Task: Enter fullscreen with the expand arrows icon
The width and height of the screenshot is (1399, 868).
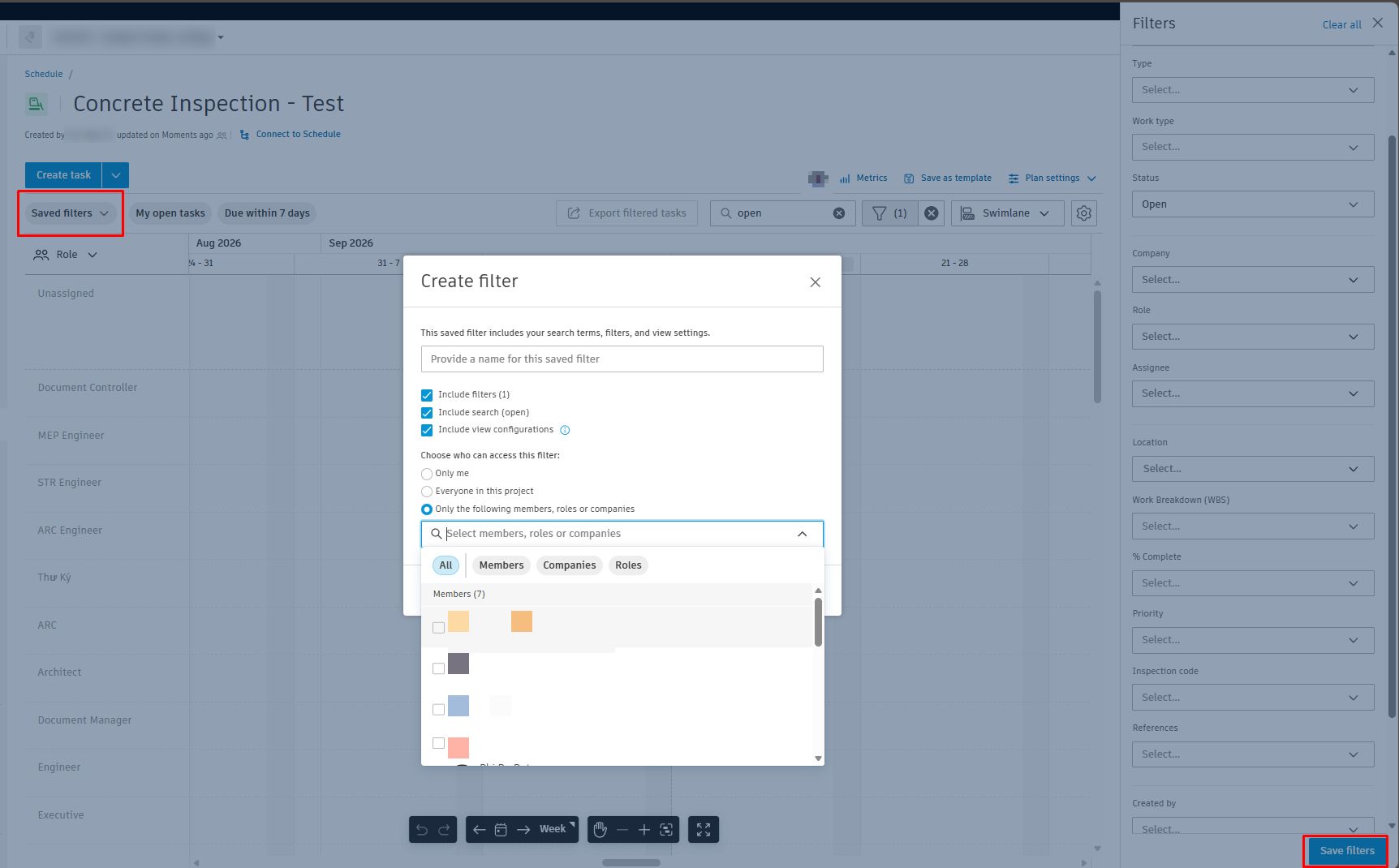Action: (704, 829)
